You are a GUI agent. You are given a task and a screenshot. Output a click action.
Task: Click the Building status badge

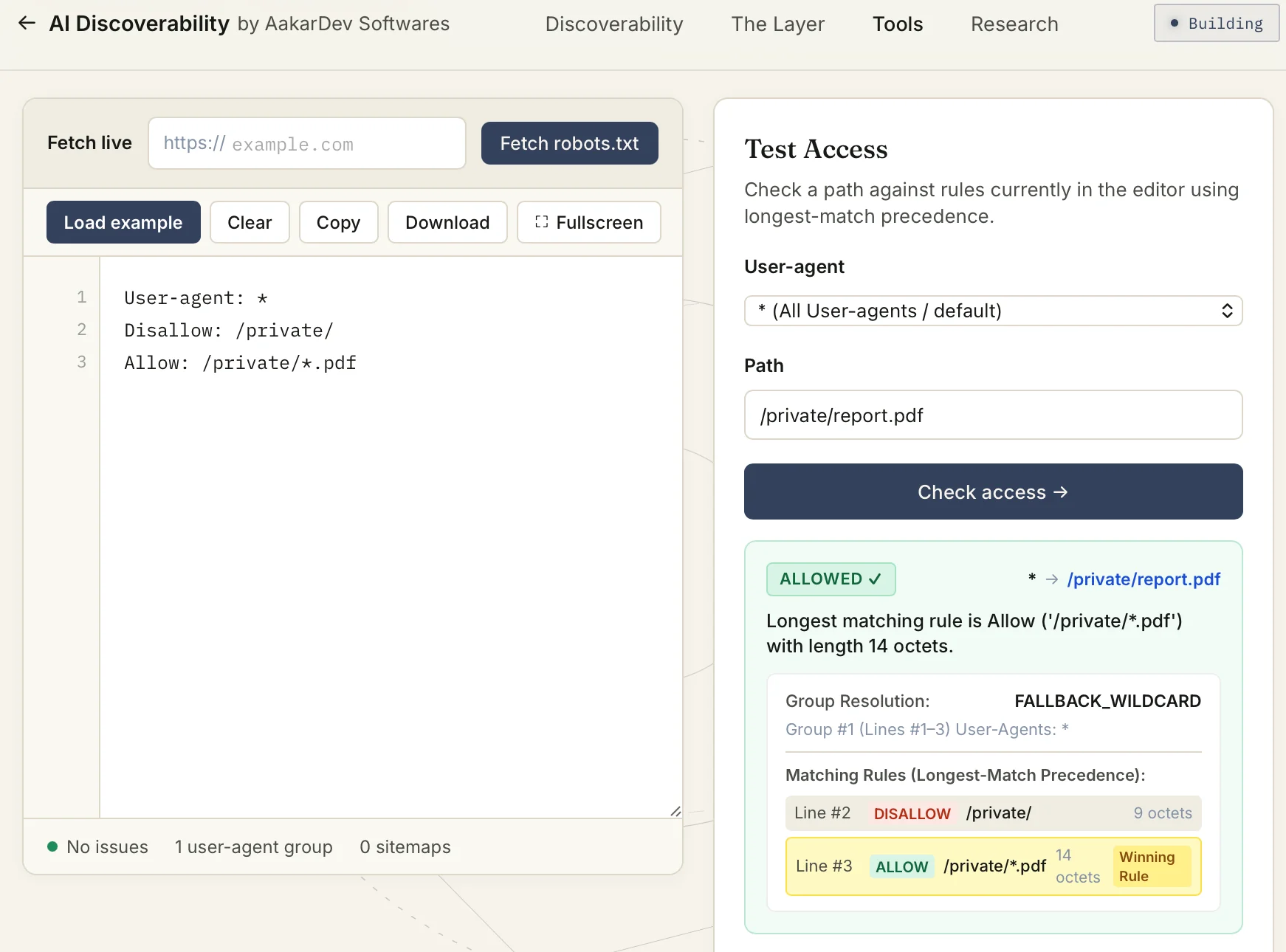click(x=1216, y=24)
